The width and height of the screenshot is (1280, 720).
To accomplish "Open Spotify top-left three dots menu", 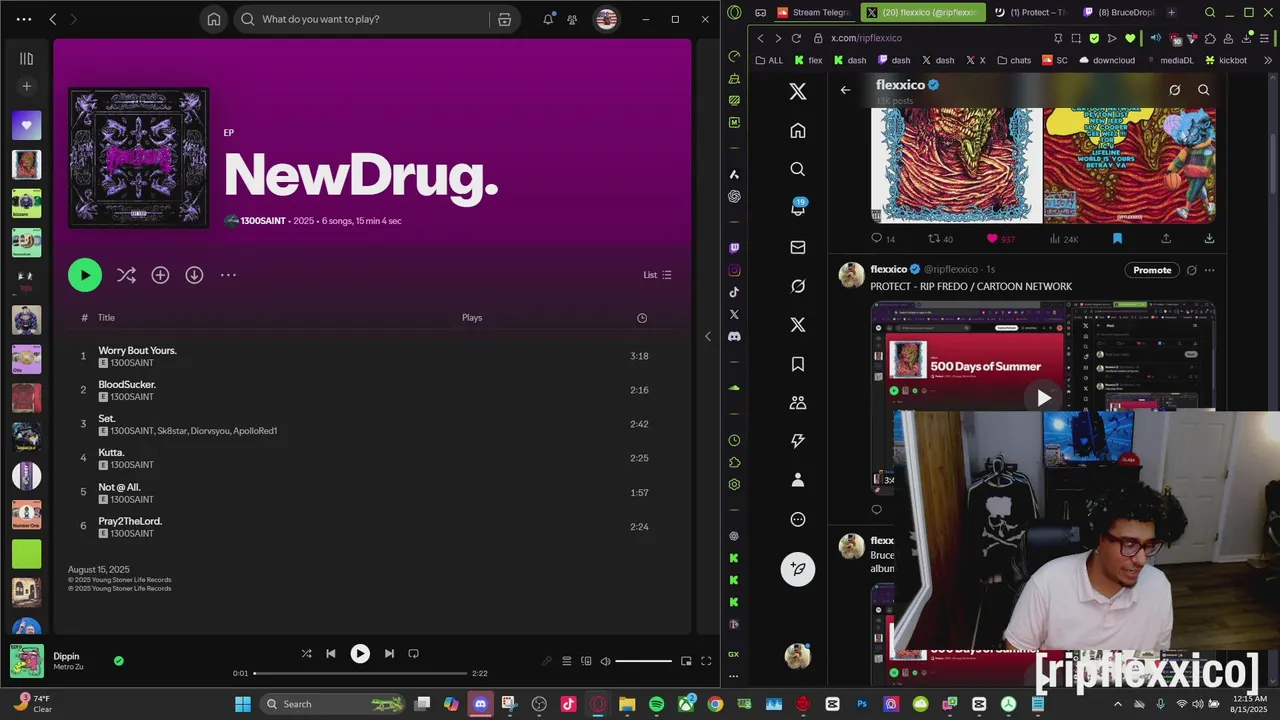I will point(24,19).
